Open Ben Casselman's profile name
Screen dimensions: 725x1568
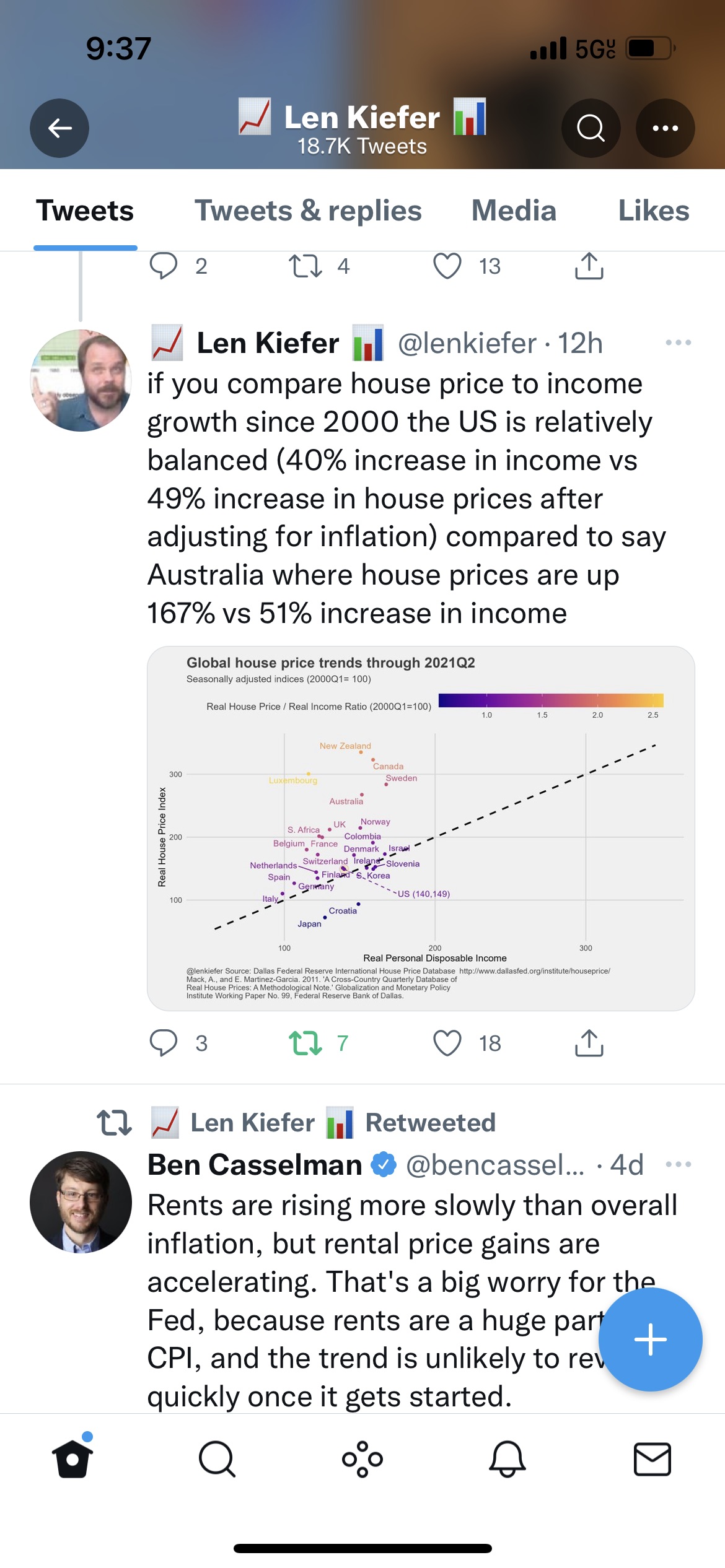(x=255, y=1165)
